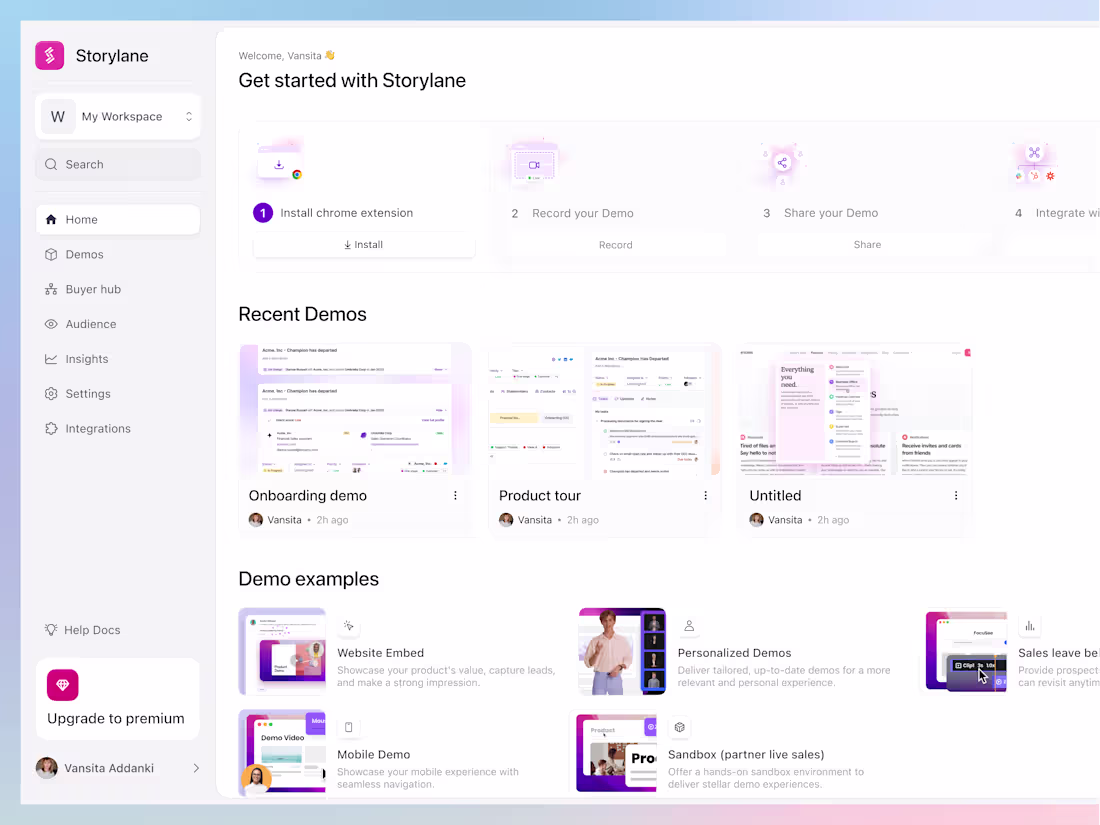Click the Personalized Demos person icon
The image size is (1100, 825).
tap(689, 626)
